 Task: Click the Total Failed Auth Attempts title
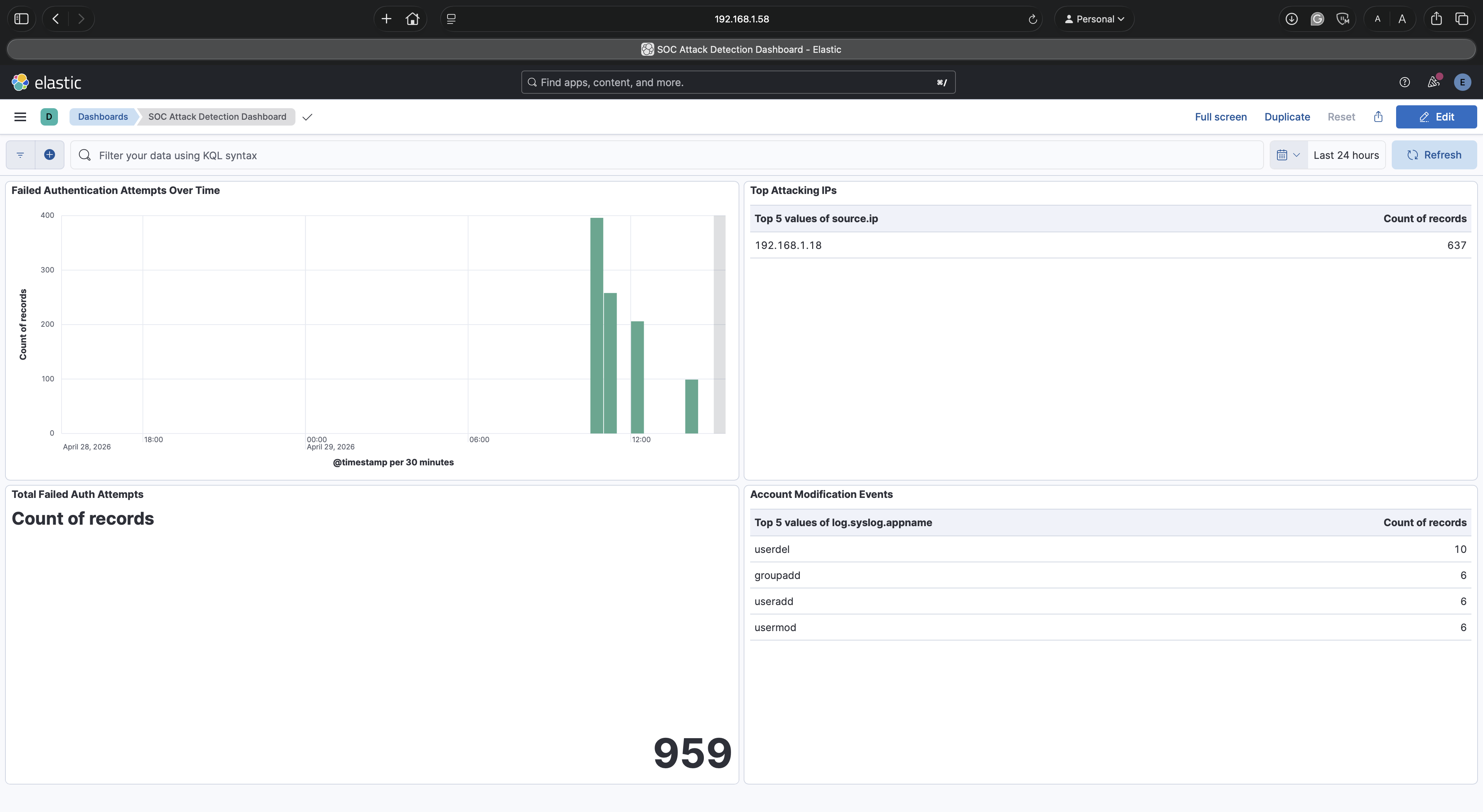coord(77,494)
